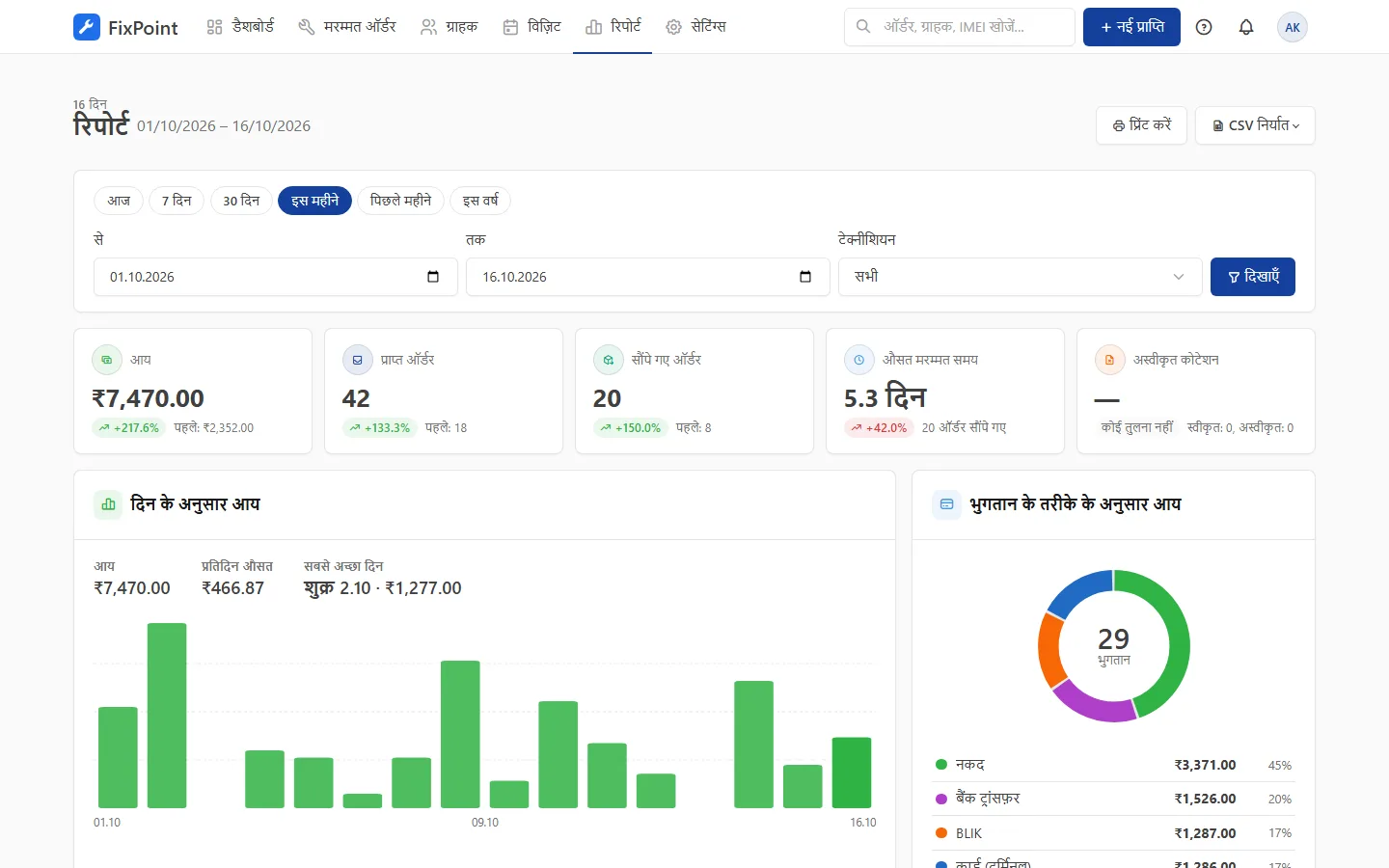
Task: Select the पिछले महीने range chip
Action: click(x=400, y=201)
